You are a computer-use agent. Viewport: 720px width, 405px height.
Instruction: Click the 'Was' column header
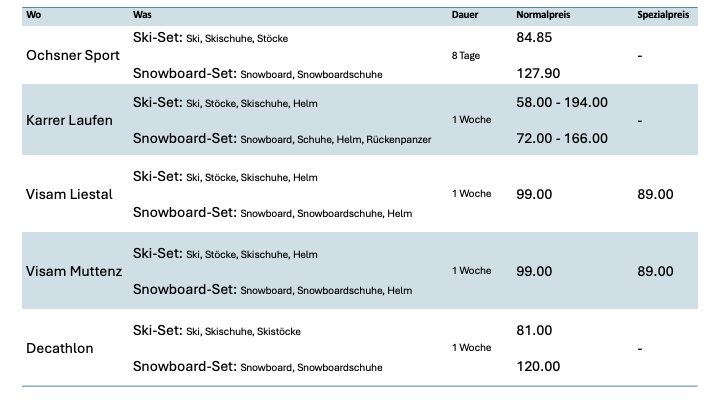click(x=142, y=15)
